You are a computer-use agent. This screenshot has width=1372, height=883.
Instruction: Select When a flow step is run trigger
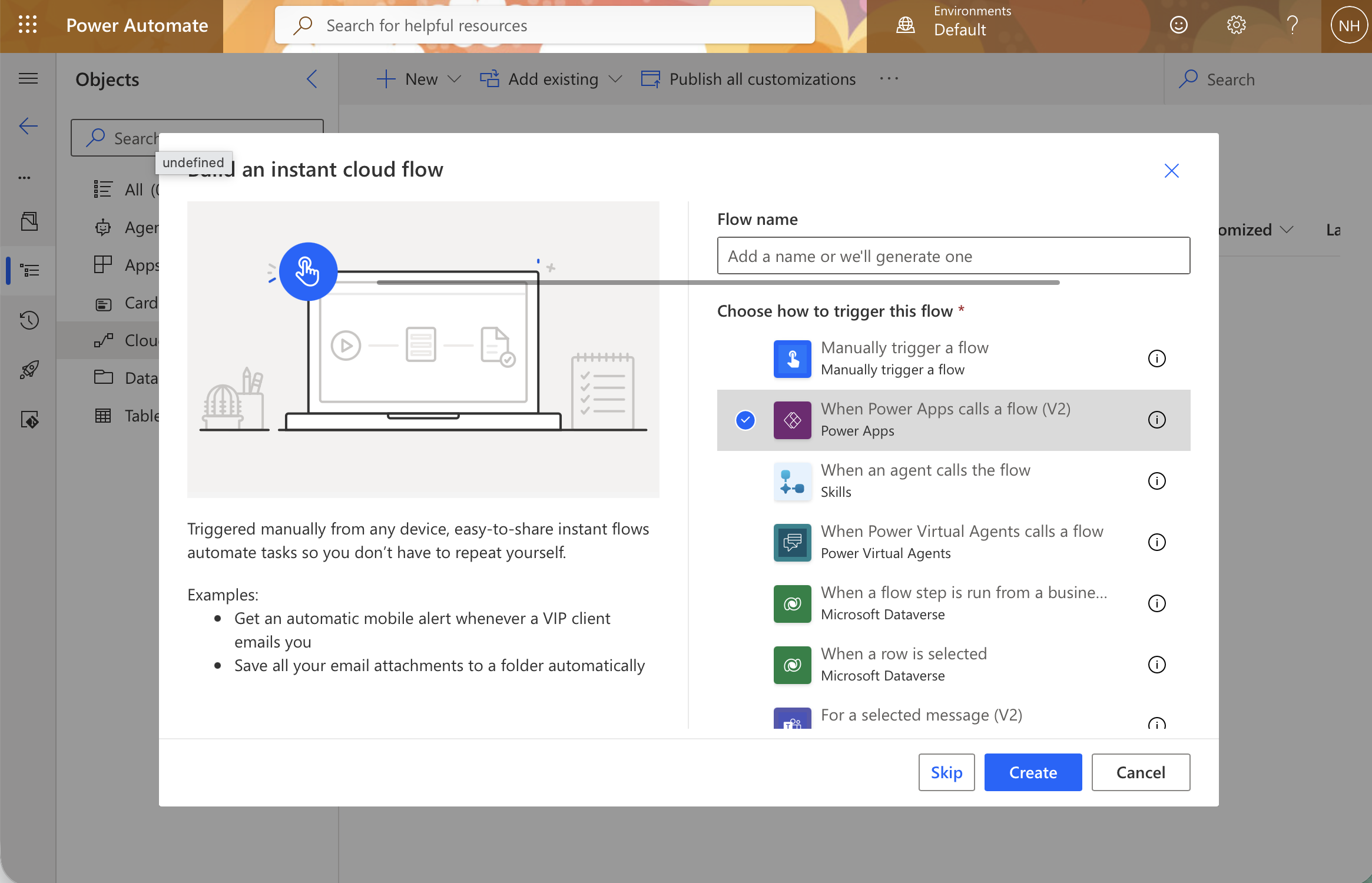point(953,603)
